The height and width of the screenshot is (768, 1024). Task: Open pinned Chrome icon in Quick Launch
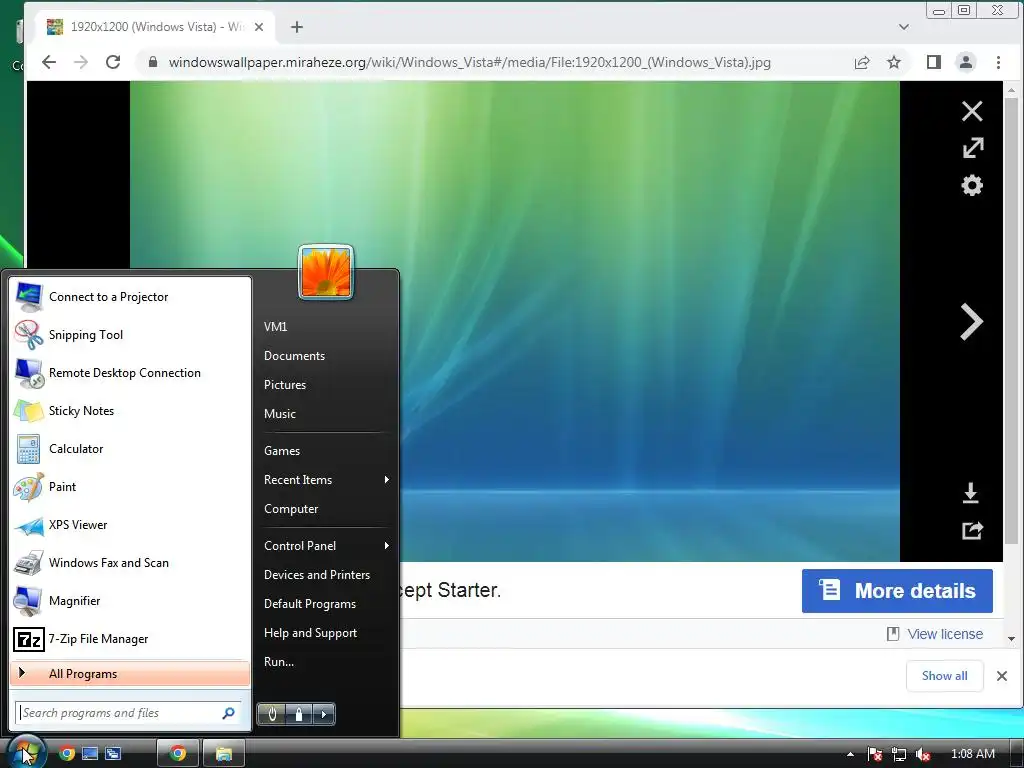coord(67,754)
